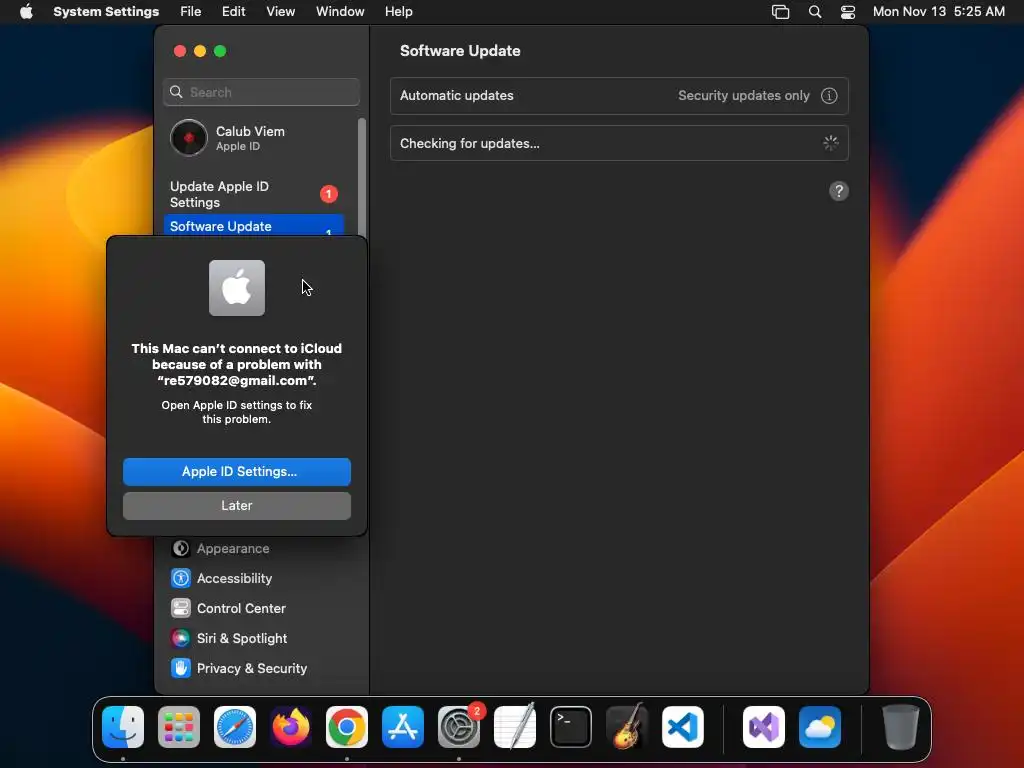The height and width of the screenshot is (768, 1024).
Task: Click the Stage Manager menu bar icon
Action: click(780, 12)
